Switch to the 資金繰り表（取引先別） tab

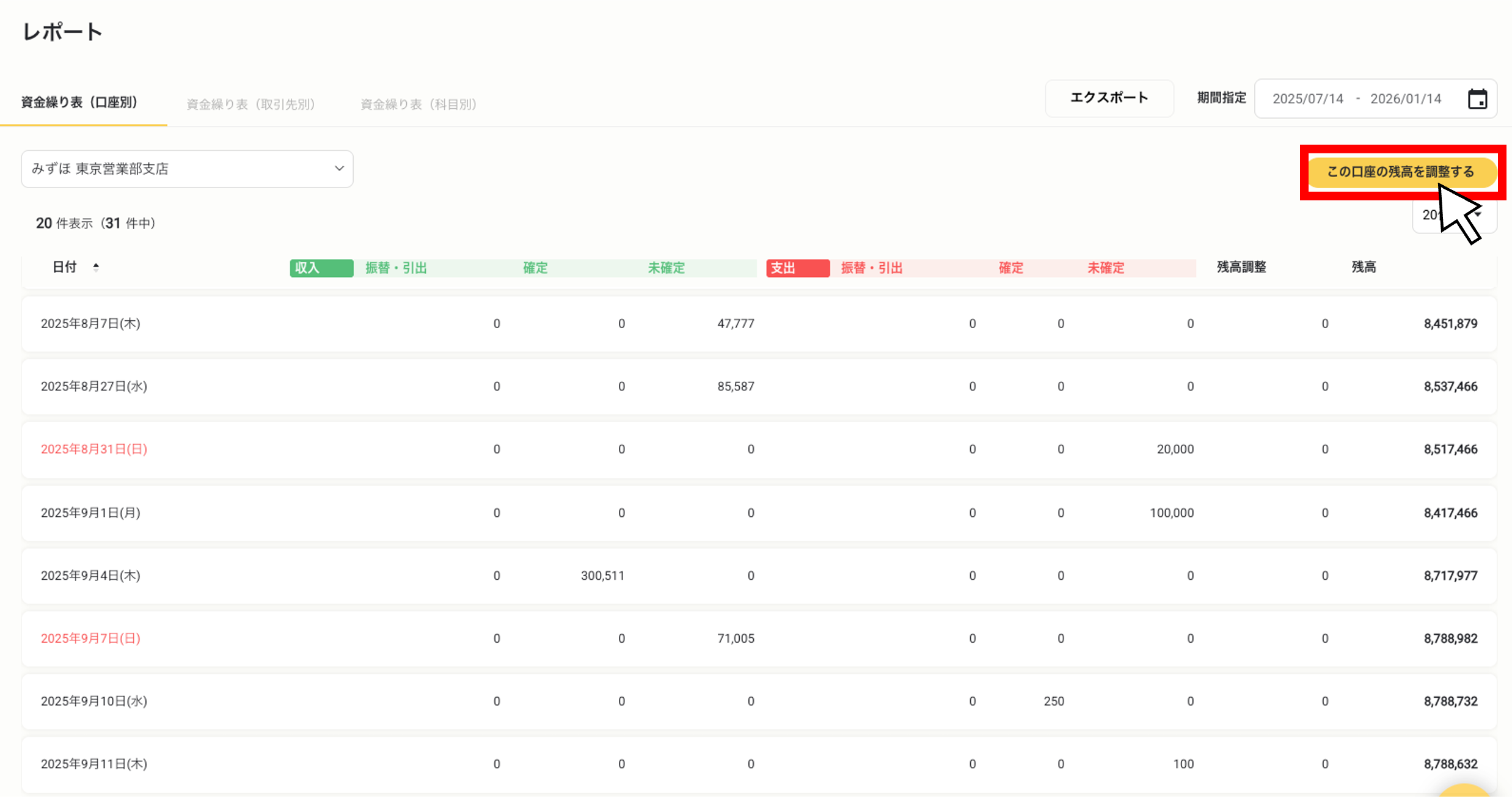coord(250,103)
